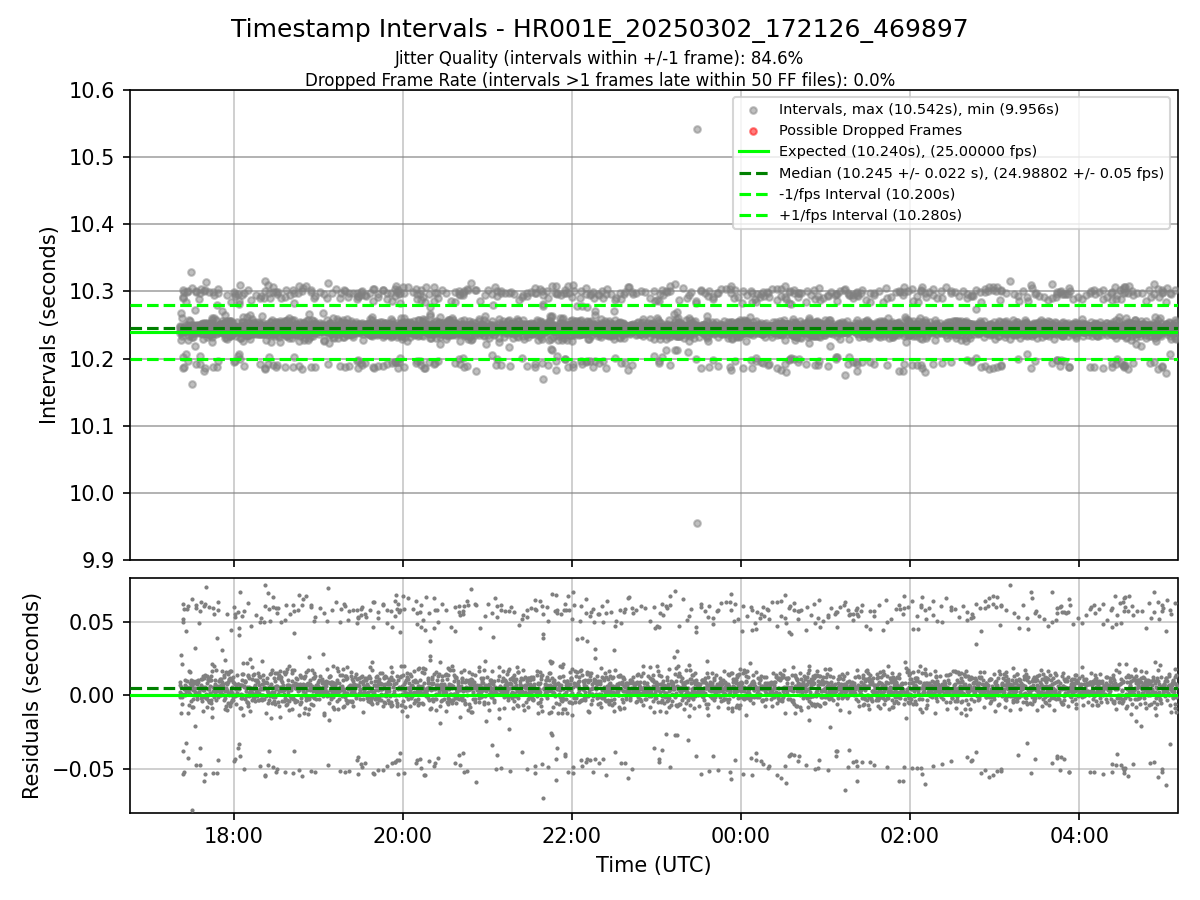Click the minimum outlier point near 9.96 seconds

(697, 523)
